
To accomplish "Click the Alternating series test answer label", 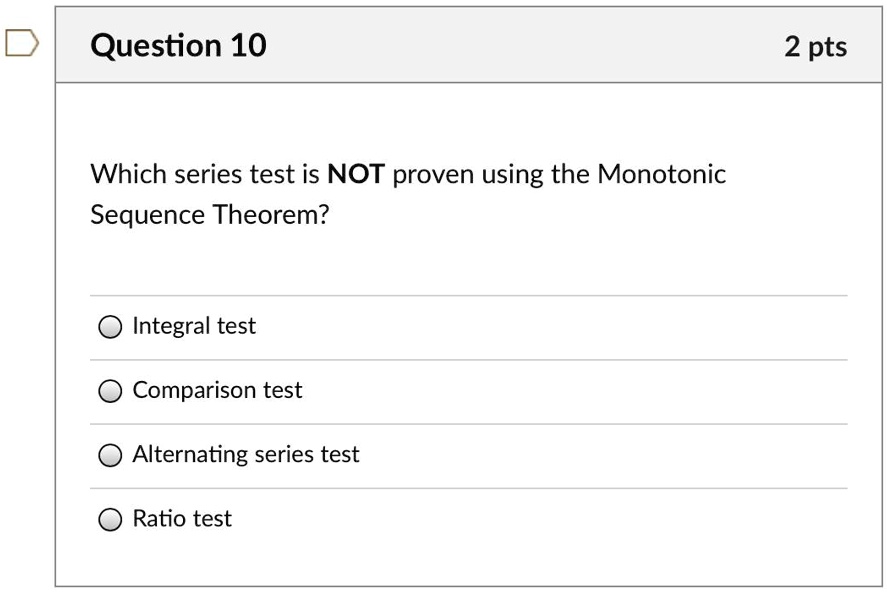I will click(245, 454).
